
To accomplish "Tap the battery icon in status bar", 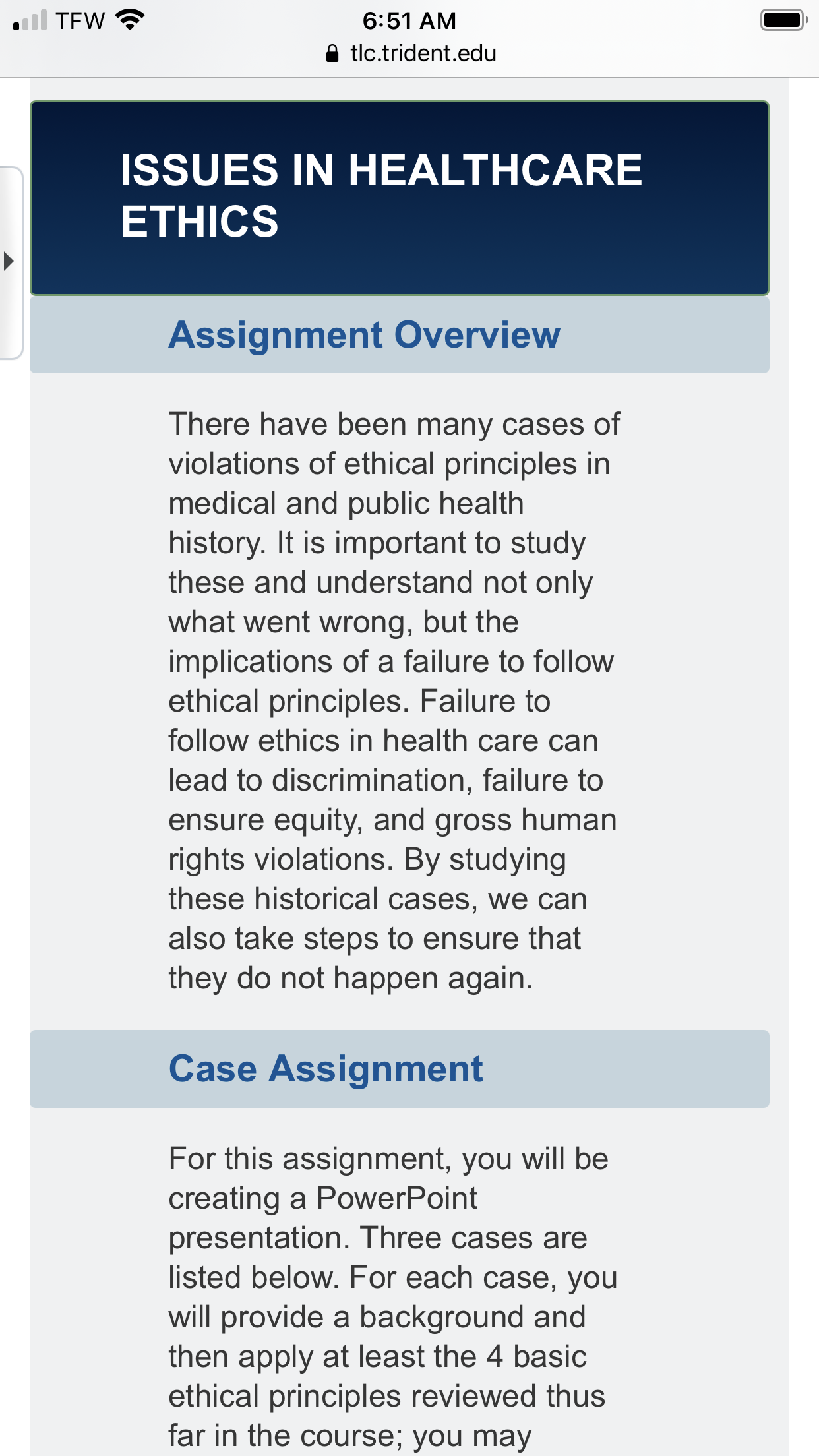I will [x=784, y=20].
